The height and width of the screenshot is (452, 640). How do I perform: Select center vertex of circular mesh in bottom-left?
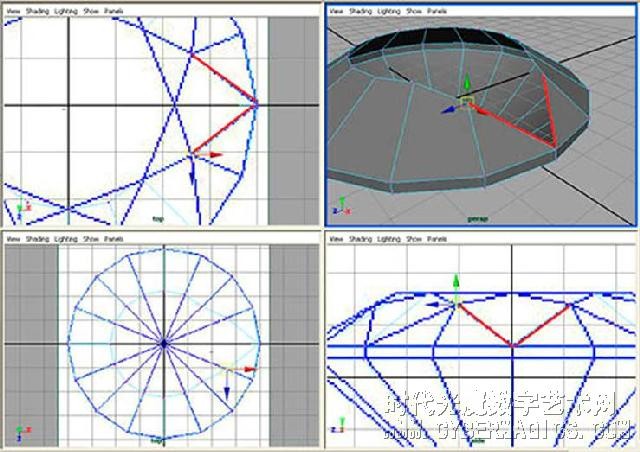click(x=163, y=343)
